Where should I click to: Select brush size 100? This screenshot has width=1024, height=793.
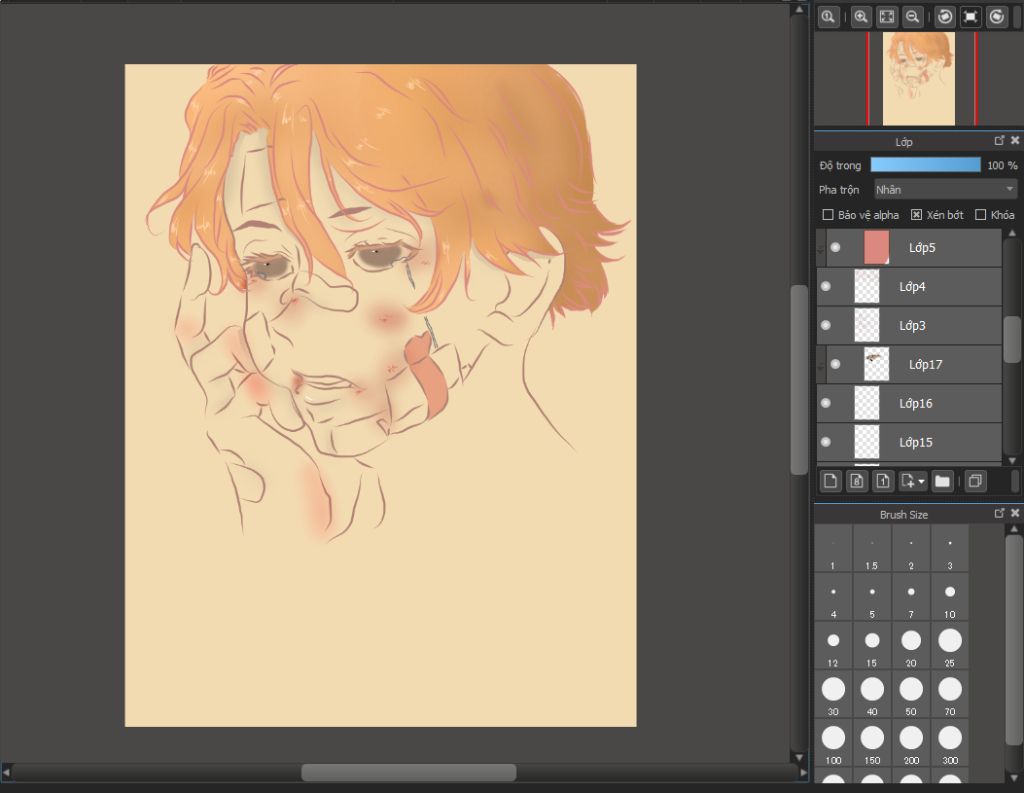[x=833, y=743]
